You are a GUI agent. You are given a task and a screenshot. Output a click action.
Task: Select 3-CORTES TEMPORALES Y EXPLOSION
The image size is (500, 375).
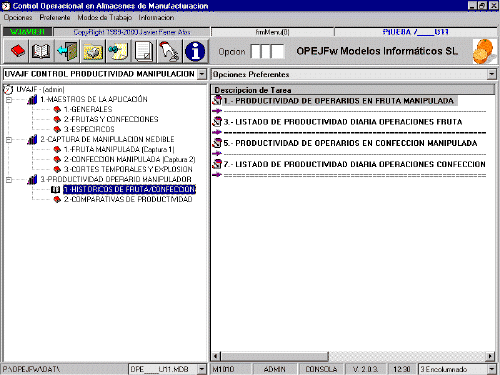coord(128,169)
